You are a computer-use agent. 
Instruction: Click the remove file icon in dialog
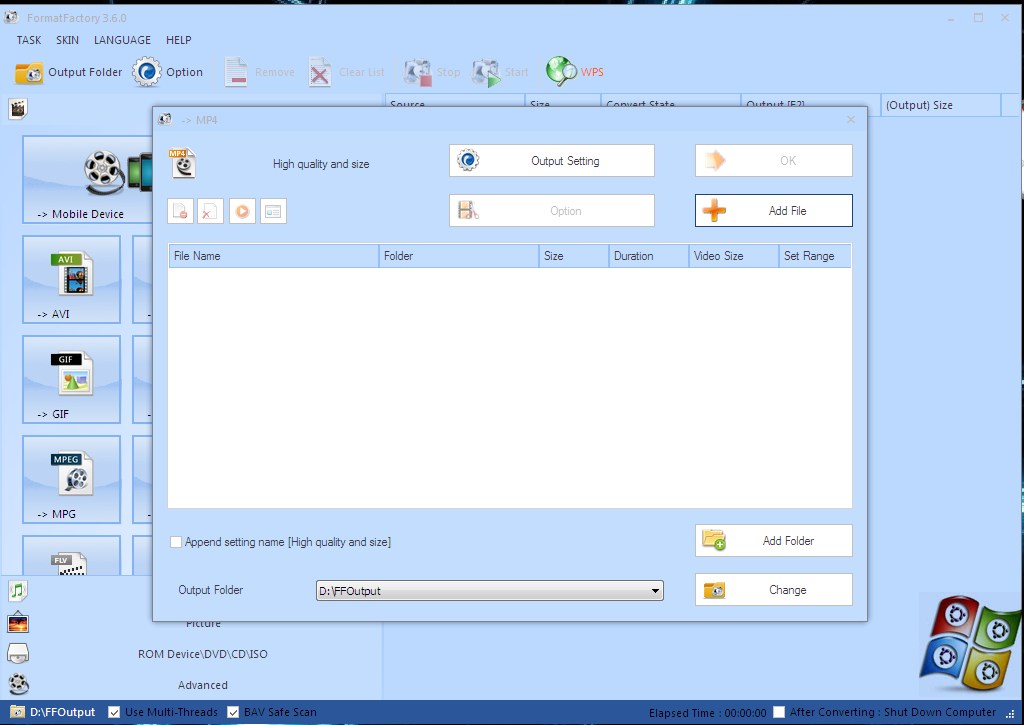coord(180,211)
